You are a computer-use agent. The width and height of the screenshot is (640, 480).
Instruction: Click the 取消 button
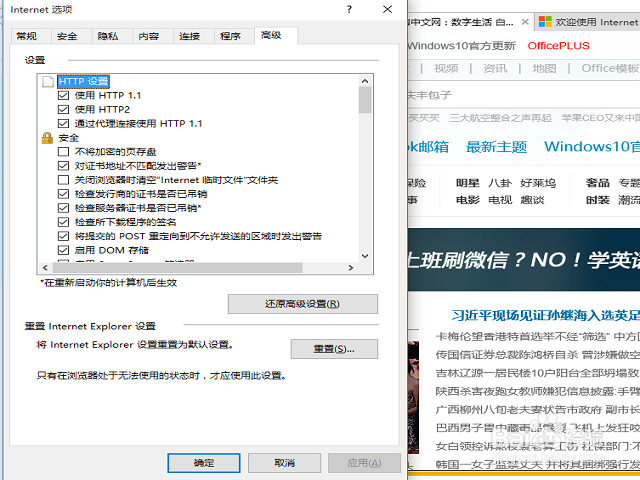pyautogui.click(x=284, y=463)
